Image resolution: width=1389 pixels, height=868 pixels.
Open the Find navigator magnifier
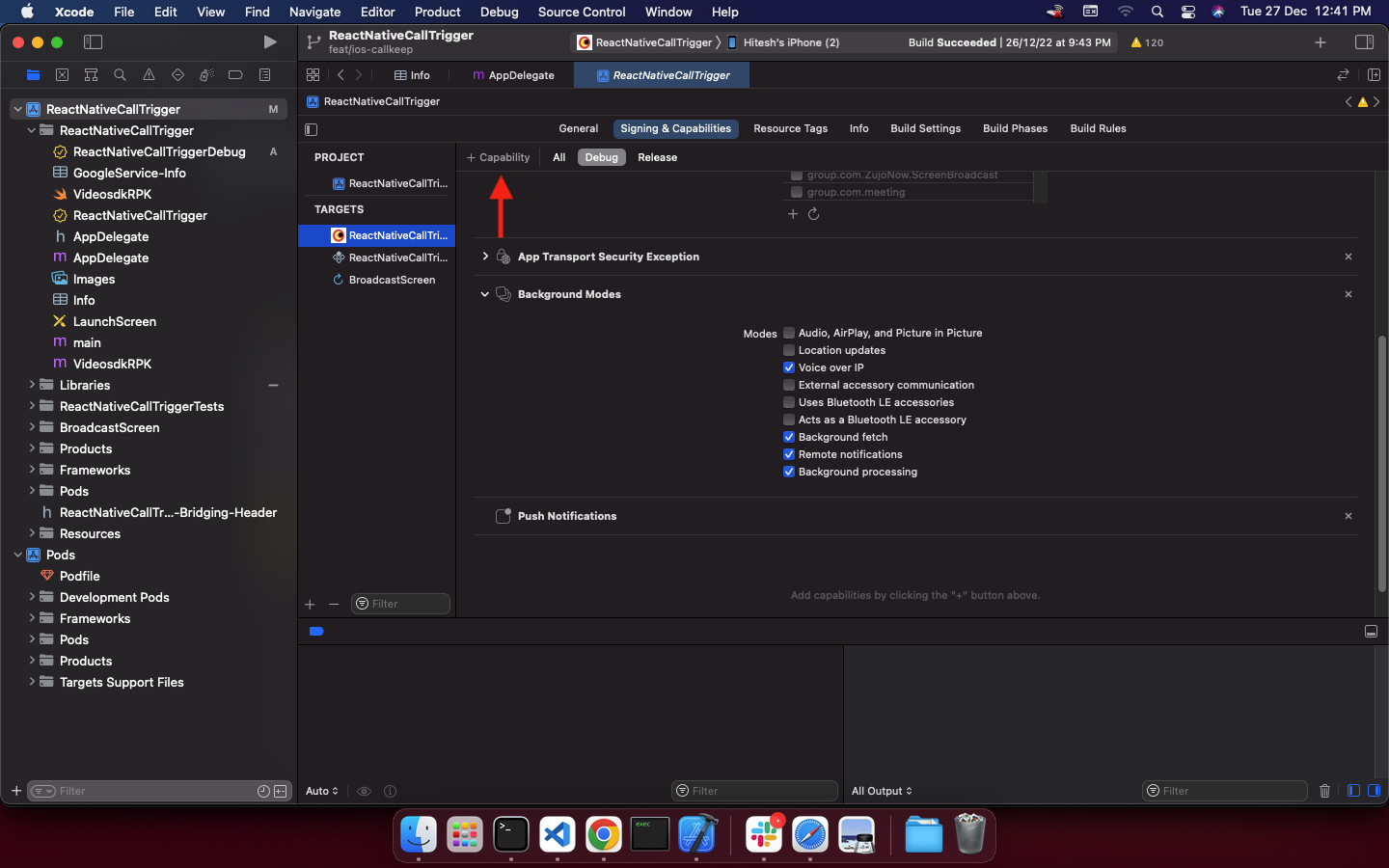120,74
